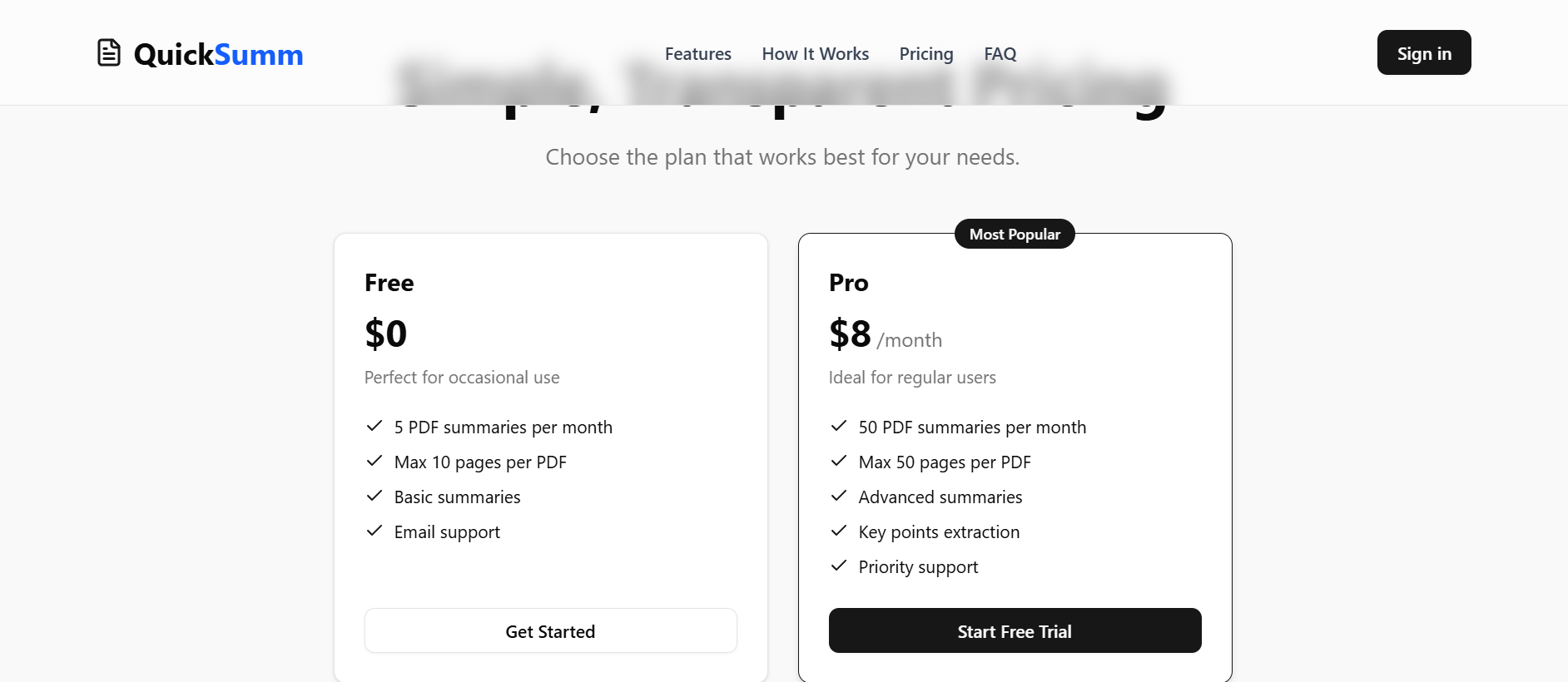Click the $8 /month price text
This screenshot has height=682, width=1568.
(886, 334)
